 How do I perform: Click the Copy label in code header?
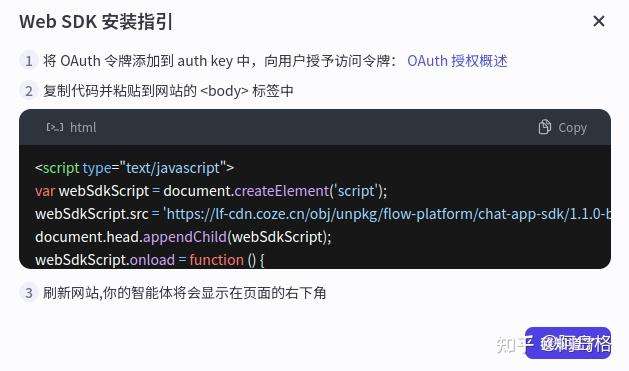(572, 128)
